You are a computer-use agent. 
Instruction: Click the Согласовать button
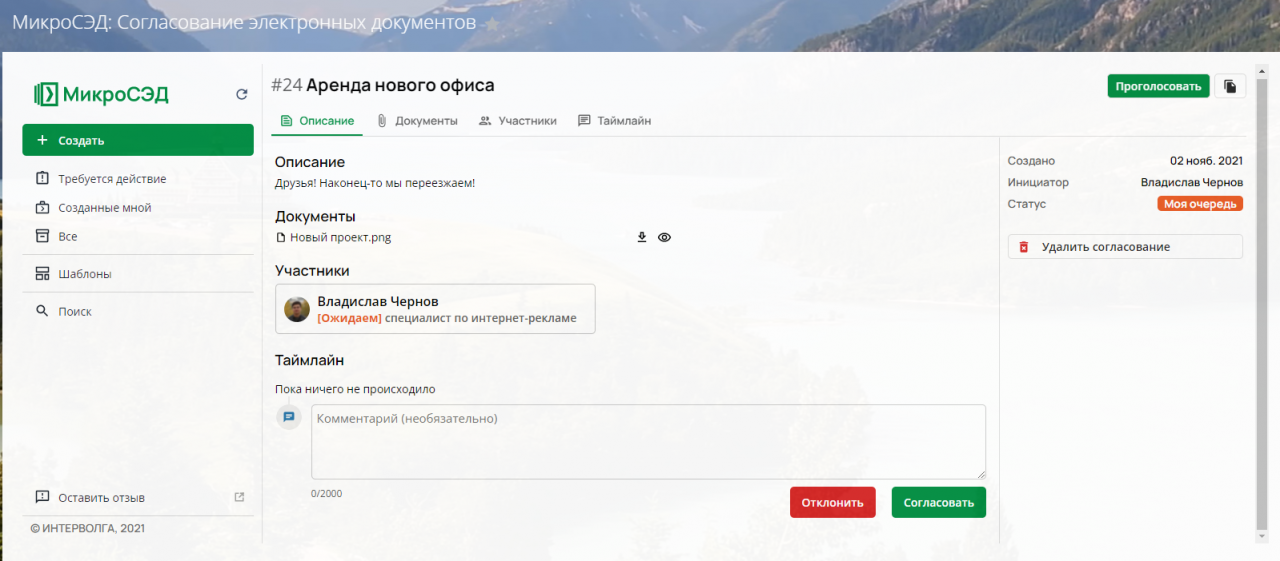point(938,502)
